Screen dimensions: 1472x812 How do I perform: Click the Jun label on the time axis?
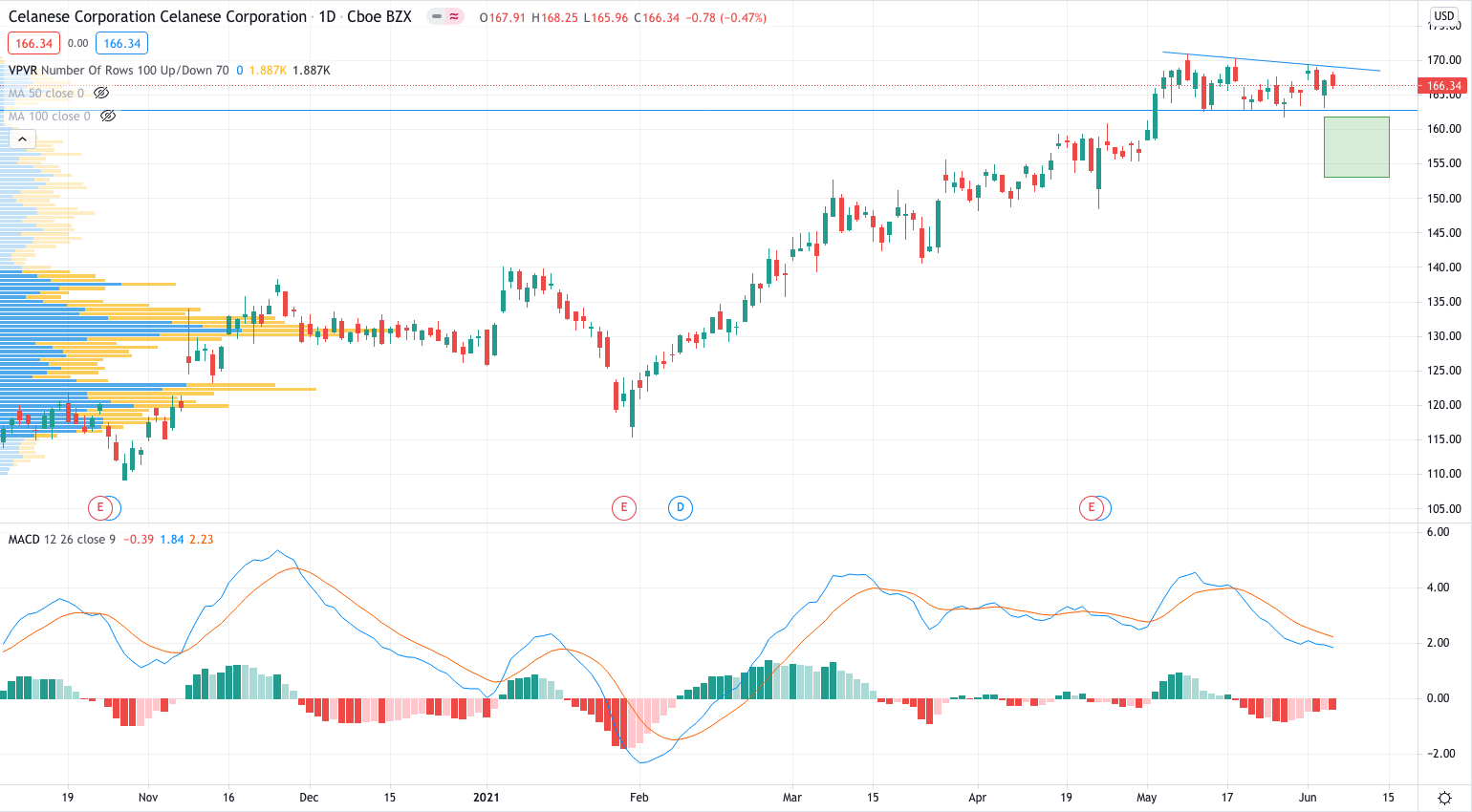1308,797
